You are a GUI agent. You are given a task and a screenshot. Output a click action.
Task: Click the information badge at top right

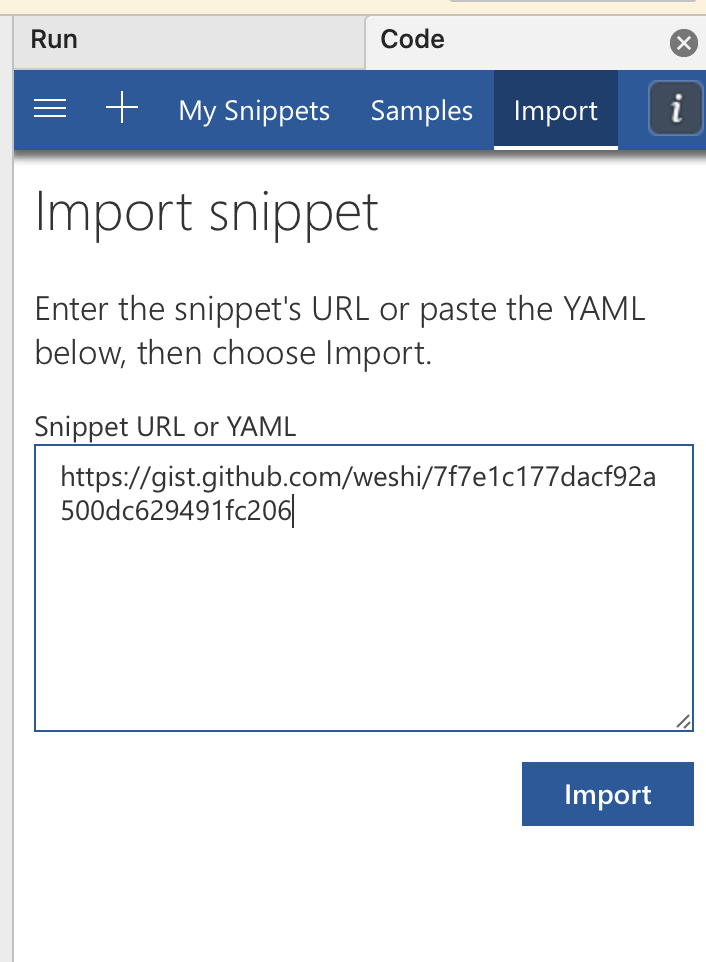(677, 108)
